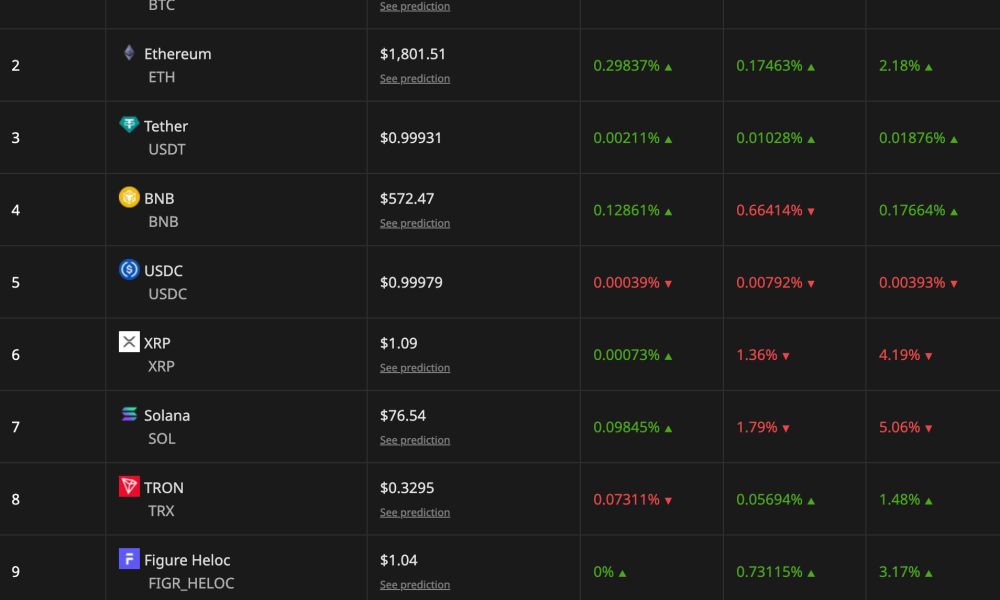The width and height of the screenshot is (1000, 600).
Task: Click BNB price $572.47
Action: click(x=407, y=199)
